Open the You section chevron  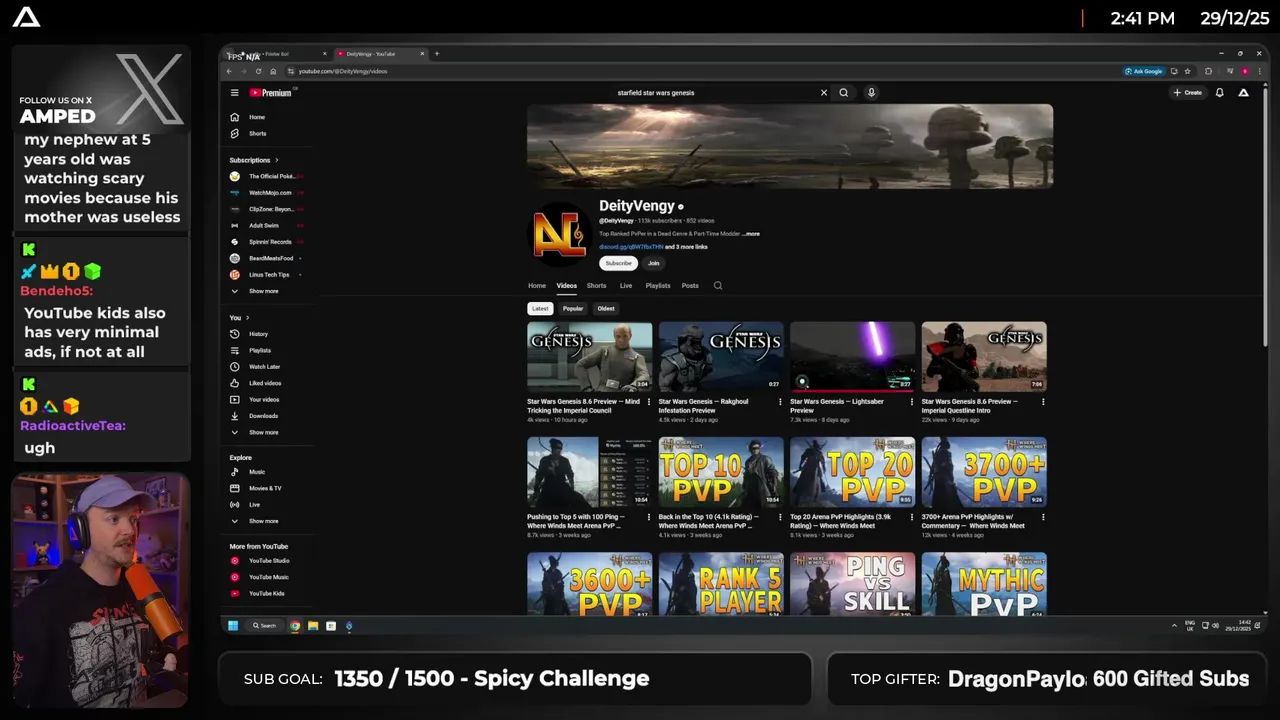coord(247,318)
